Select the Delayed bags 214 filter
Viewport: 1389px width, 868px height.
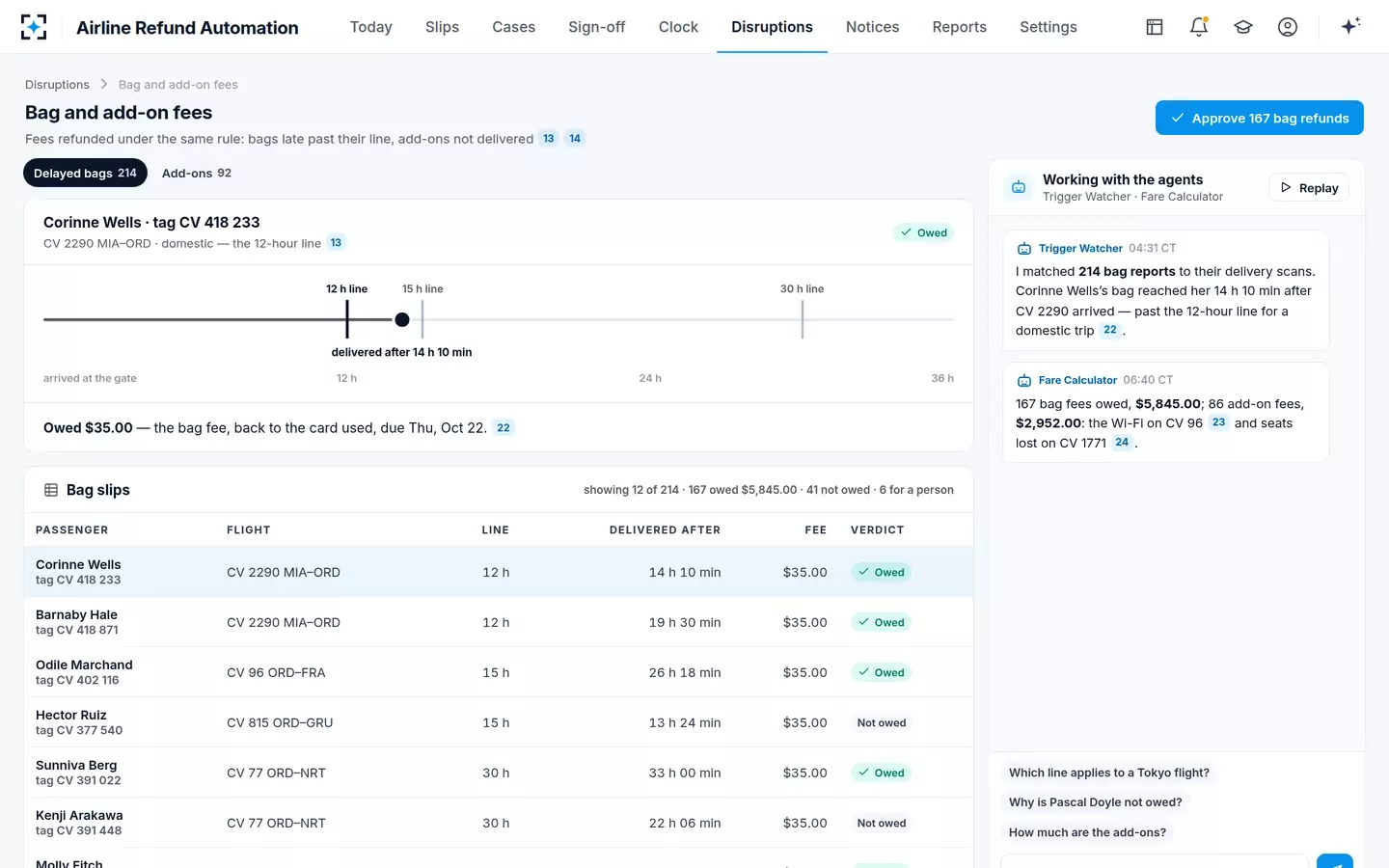(x=85, y=174)
